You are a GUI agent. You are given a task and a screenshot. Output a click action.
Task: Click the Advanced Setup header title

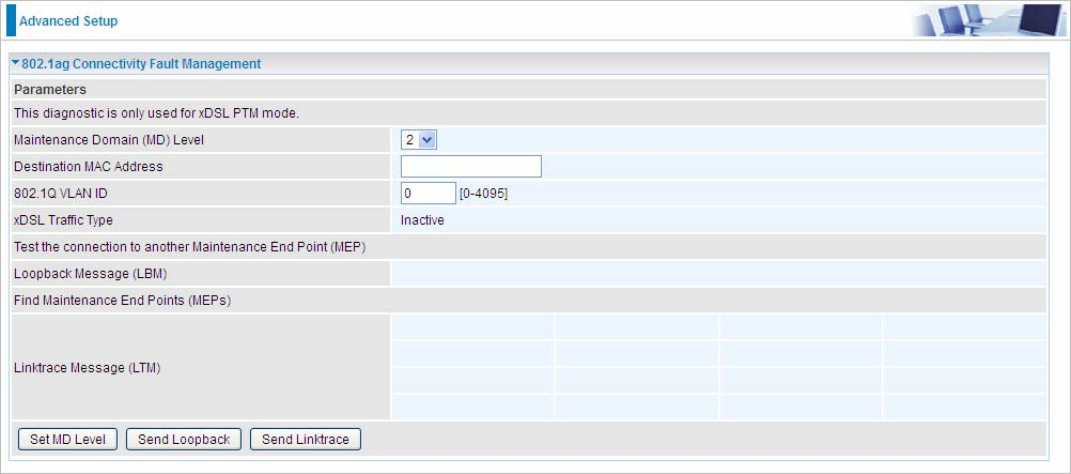[x=68, y=21]
